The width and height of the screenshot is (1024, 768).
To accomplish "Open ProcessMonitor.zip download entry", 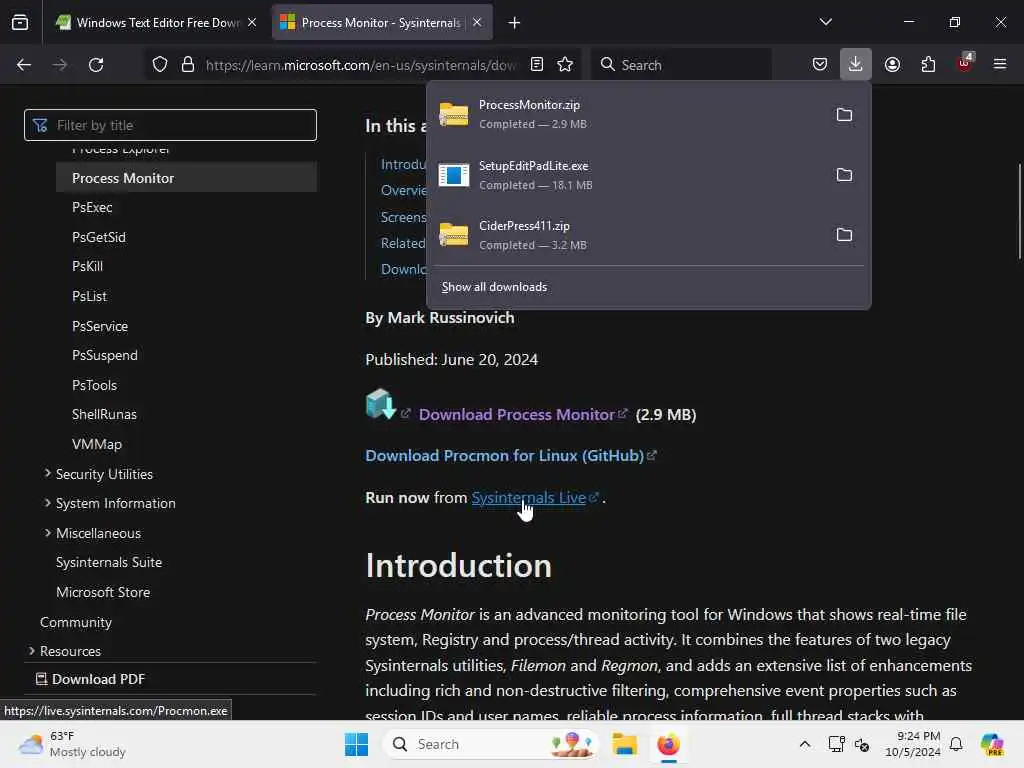I will click(630, 114).
